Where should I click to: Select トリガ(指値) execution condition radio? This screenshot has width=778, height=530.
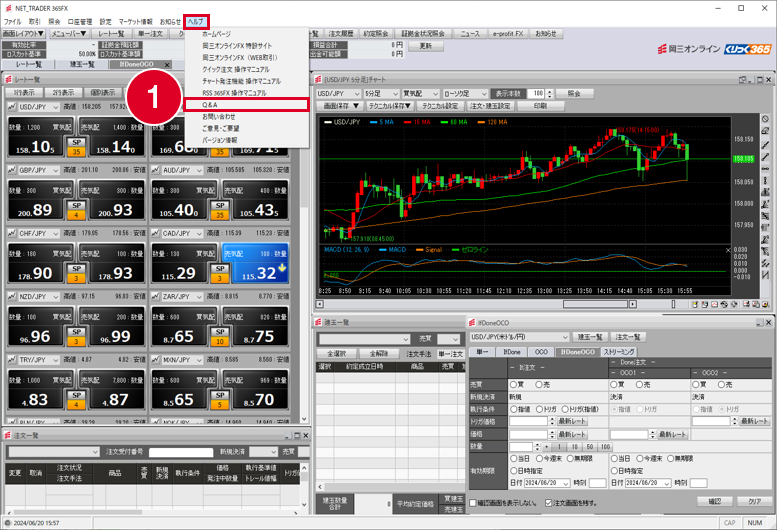click(565, 409)
